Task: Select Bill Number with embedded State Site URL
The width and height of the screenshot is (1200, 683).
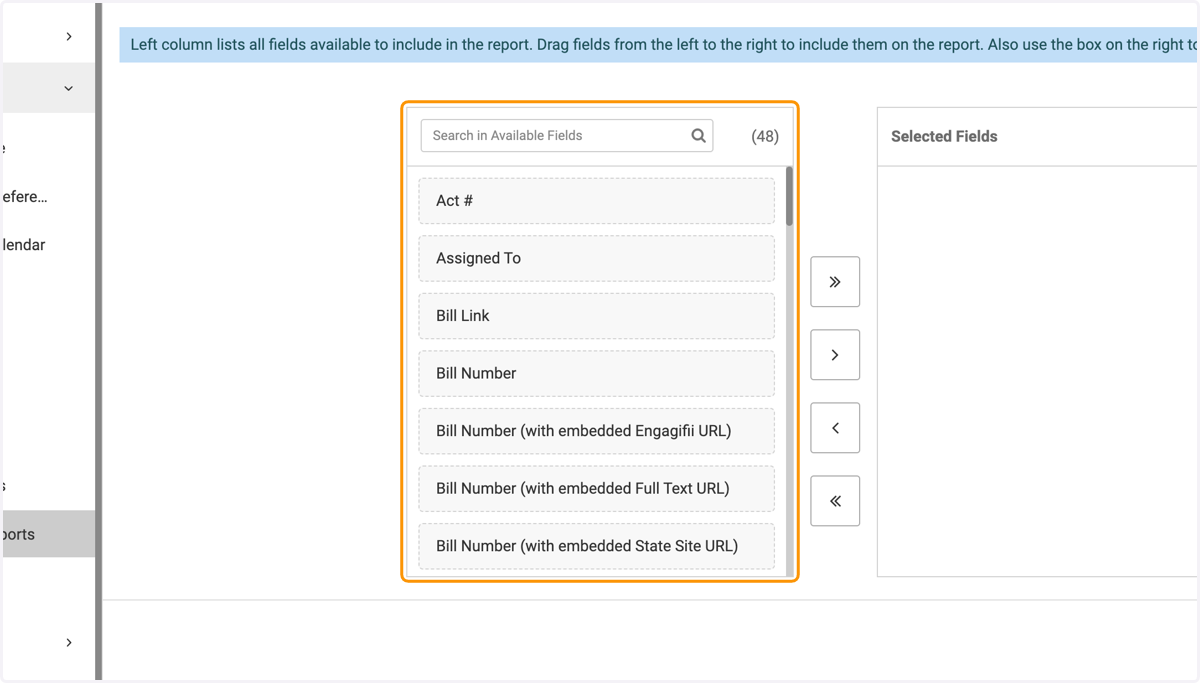Action: (x=596, y=546)
